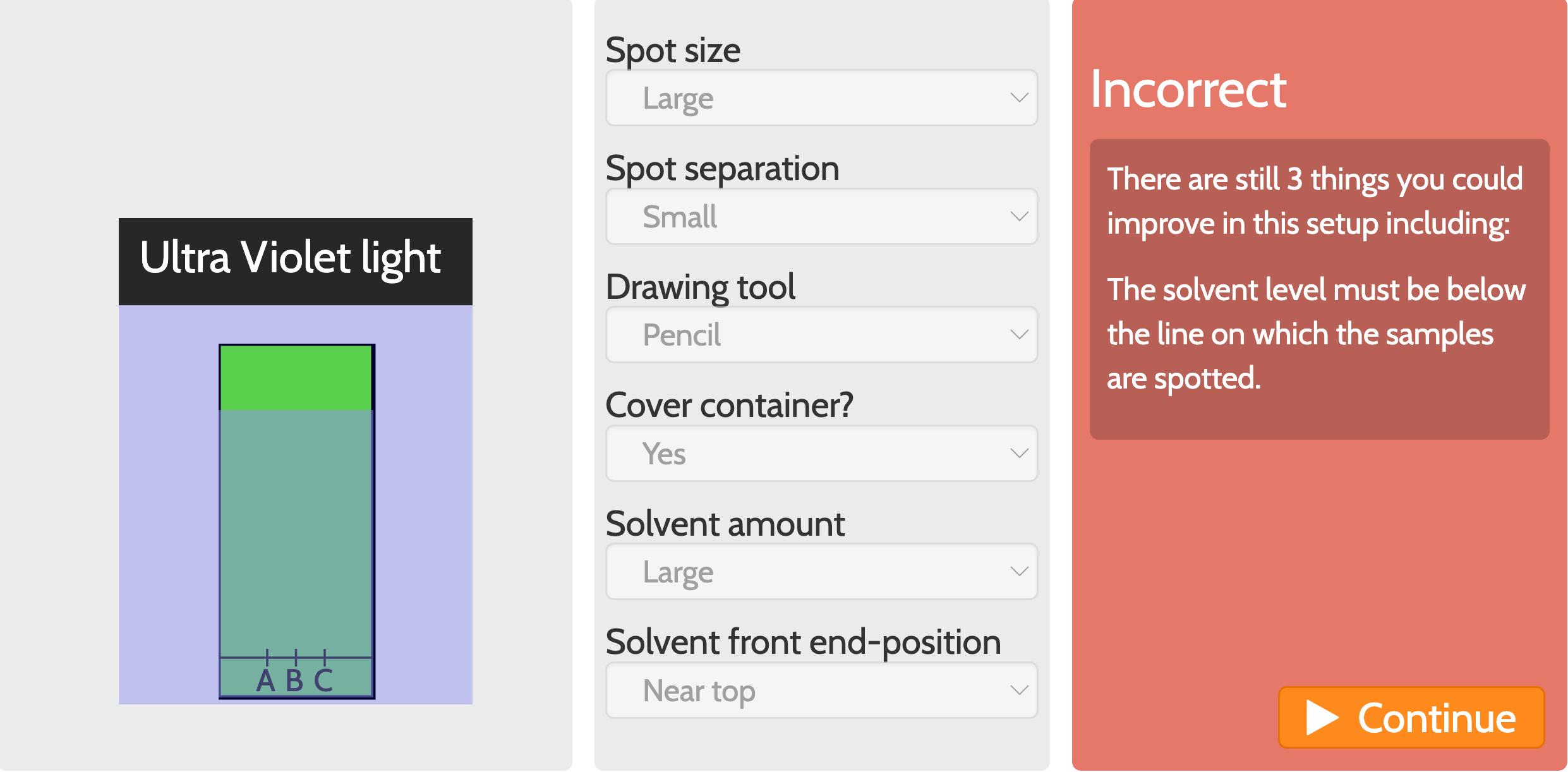Viewport: 1568px width, 772px height.
Task: Click the chevron arrow in Spot separation field
Action: tap(1019, 216)
